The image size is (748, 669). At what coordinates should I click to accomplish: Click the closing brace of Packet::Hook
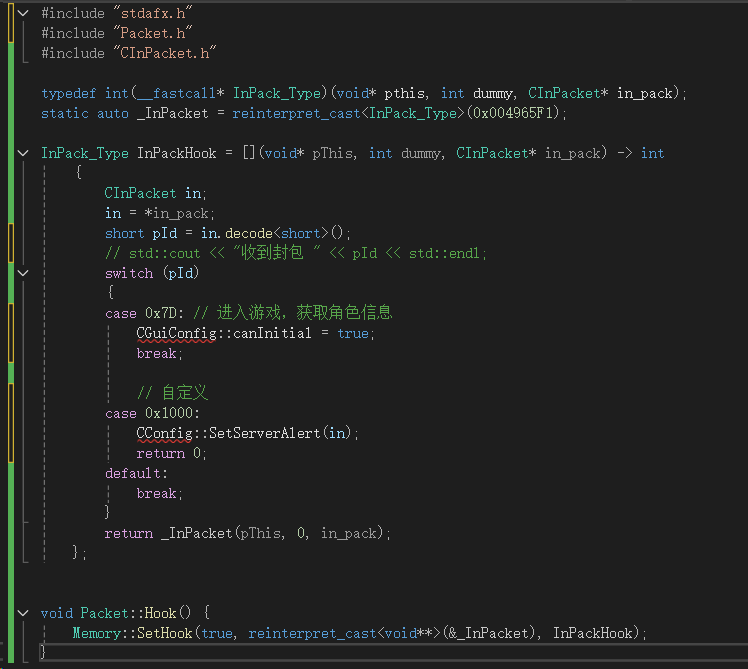point(43,652)
